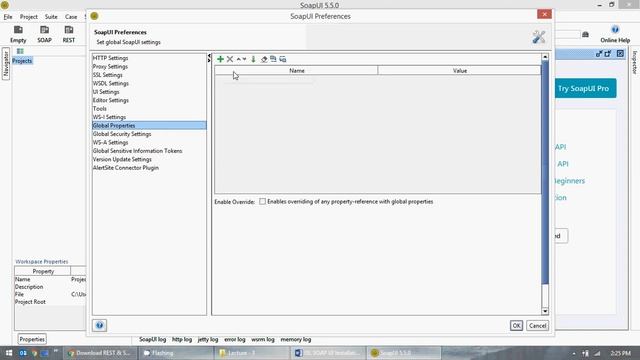Click the Value column header
The image size is (640, 360).
click(x=460, y=71)
